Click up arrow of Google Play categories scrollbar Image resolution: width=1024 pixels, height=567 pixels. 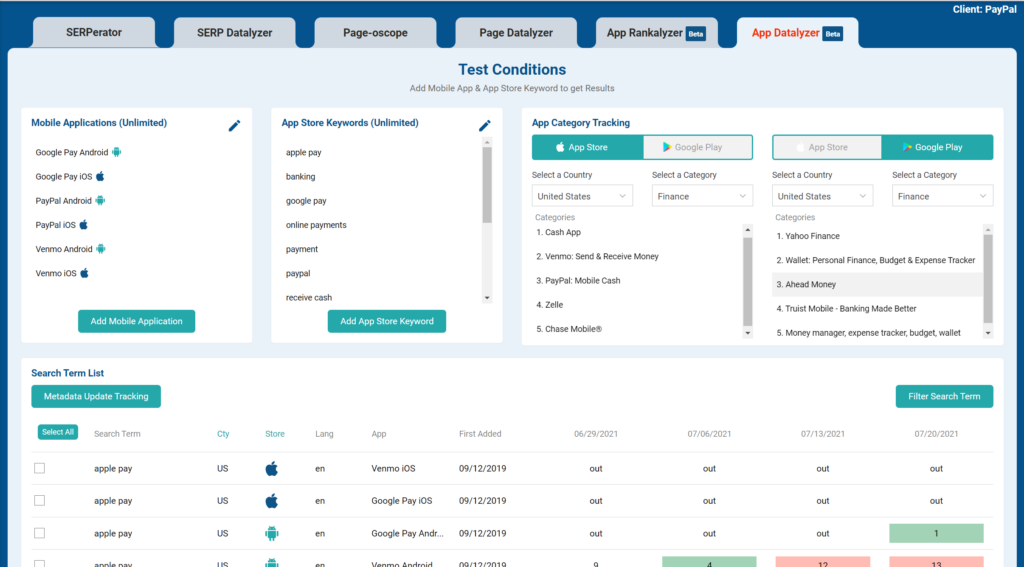pos(988,229)
